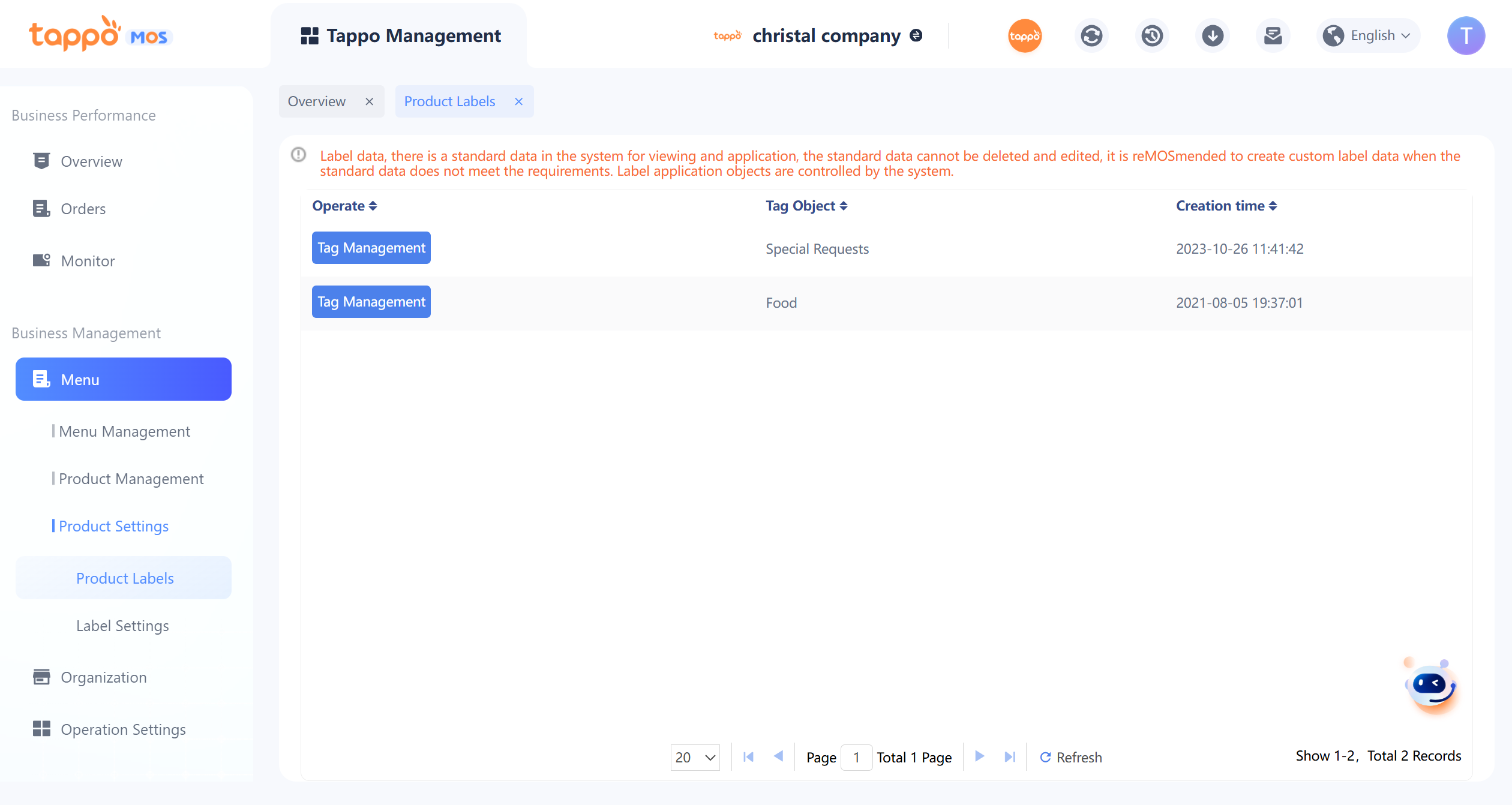Open Label Settings in sidebar
The image size is (1512, 805).
click(122, 626)
